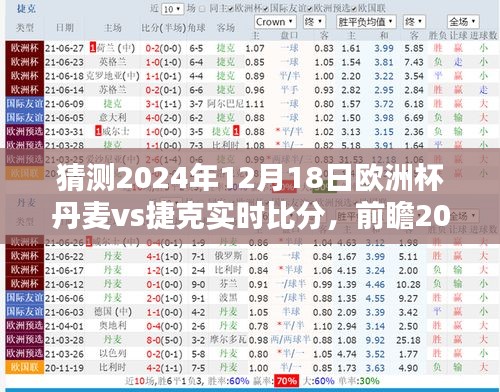The height and width of the screenshot is (392, 500).
Task: Click the highlighted 70% win rate value
Action: point(286,381)
